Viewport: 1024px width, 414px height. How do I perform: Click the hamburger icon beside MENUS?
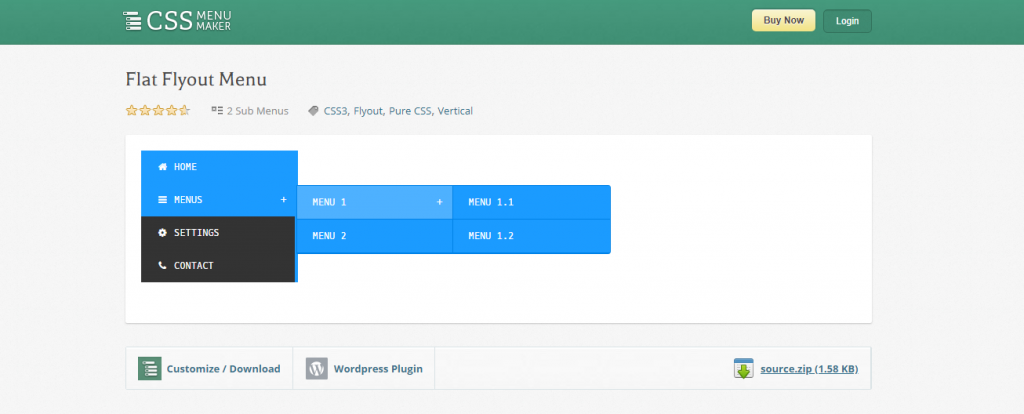pyautogui.click(x=163, y=200)
